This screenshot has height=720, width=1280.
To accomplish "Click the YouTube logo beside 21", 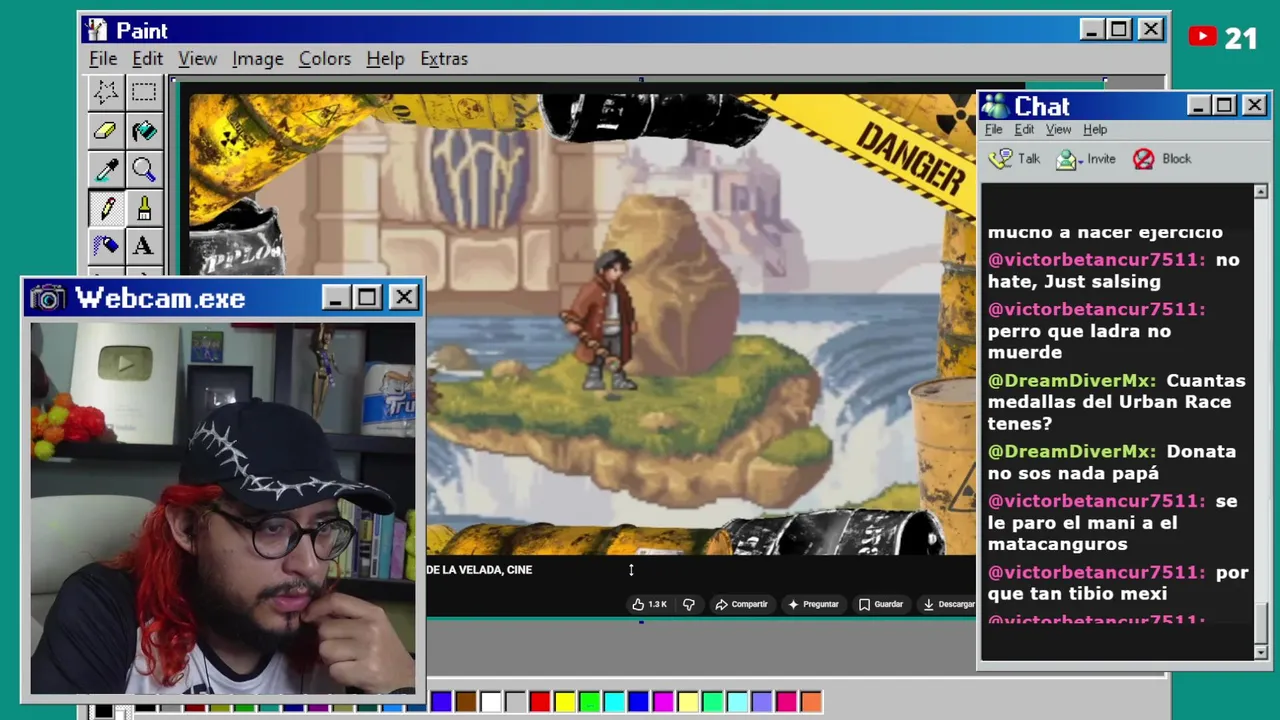I will coord(1203,37).
